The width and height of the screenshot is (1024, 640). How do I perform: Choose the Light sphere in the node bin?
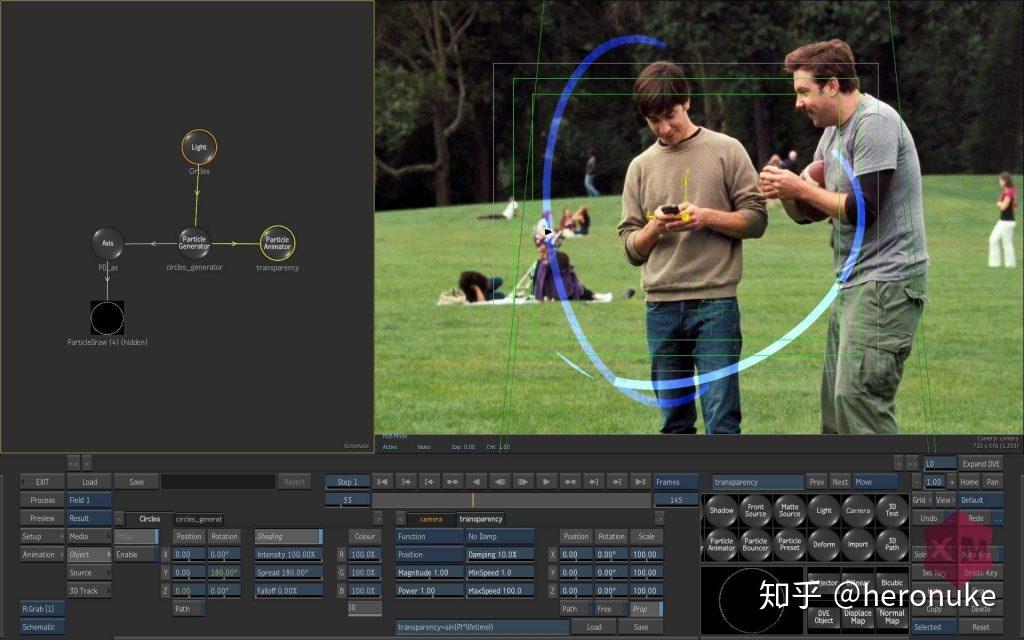[824, 511]
